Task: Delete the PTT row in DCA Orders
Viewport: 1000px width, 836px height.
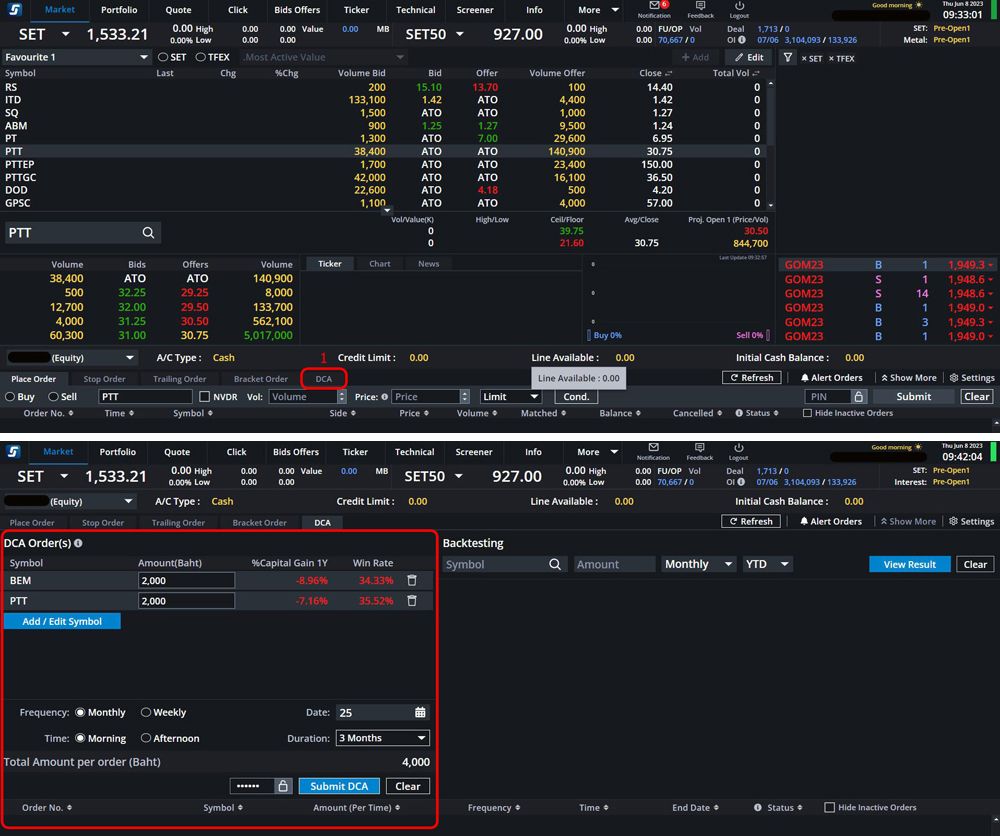Action: 412,600
